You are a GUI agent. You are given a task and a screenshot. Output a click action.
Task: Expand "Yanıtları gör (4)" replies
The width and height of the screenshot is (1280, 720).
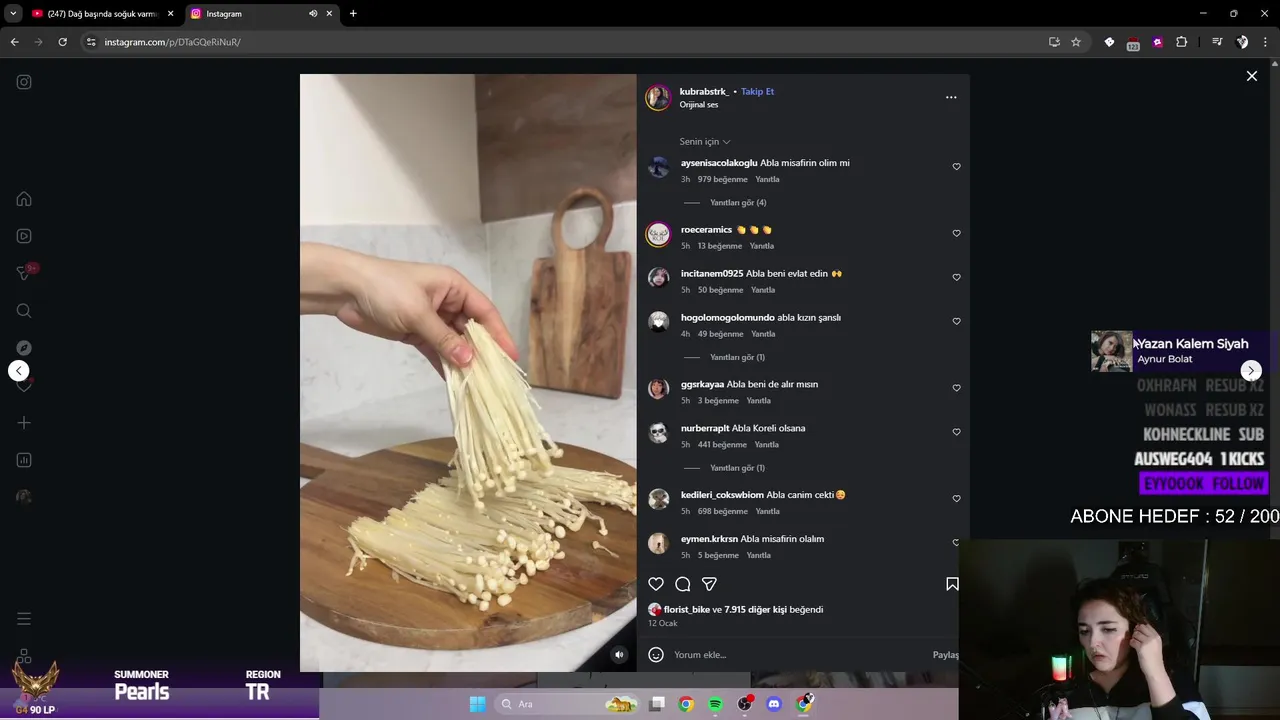pos(738,203)
